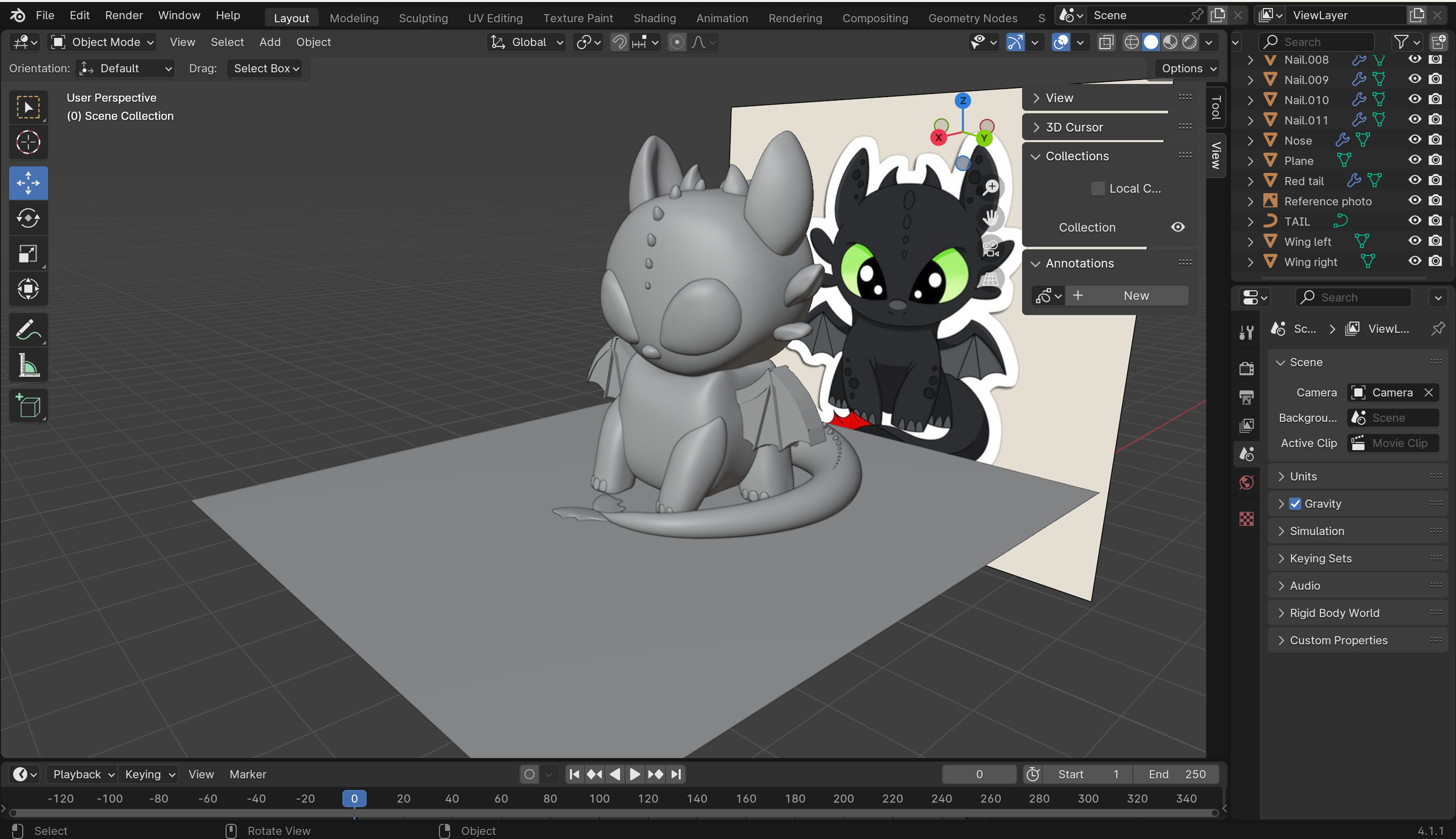Open the Options button in viewport header
Screen dimensions: 1456x839
click(1185, 68)
